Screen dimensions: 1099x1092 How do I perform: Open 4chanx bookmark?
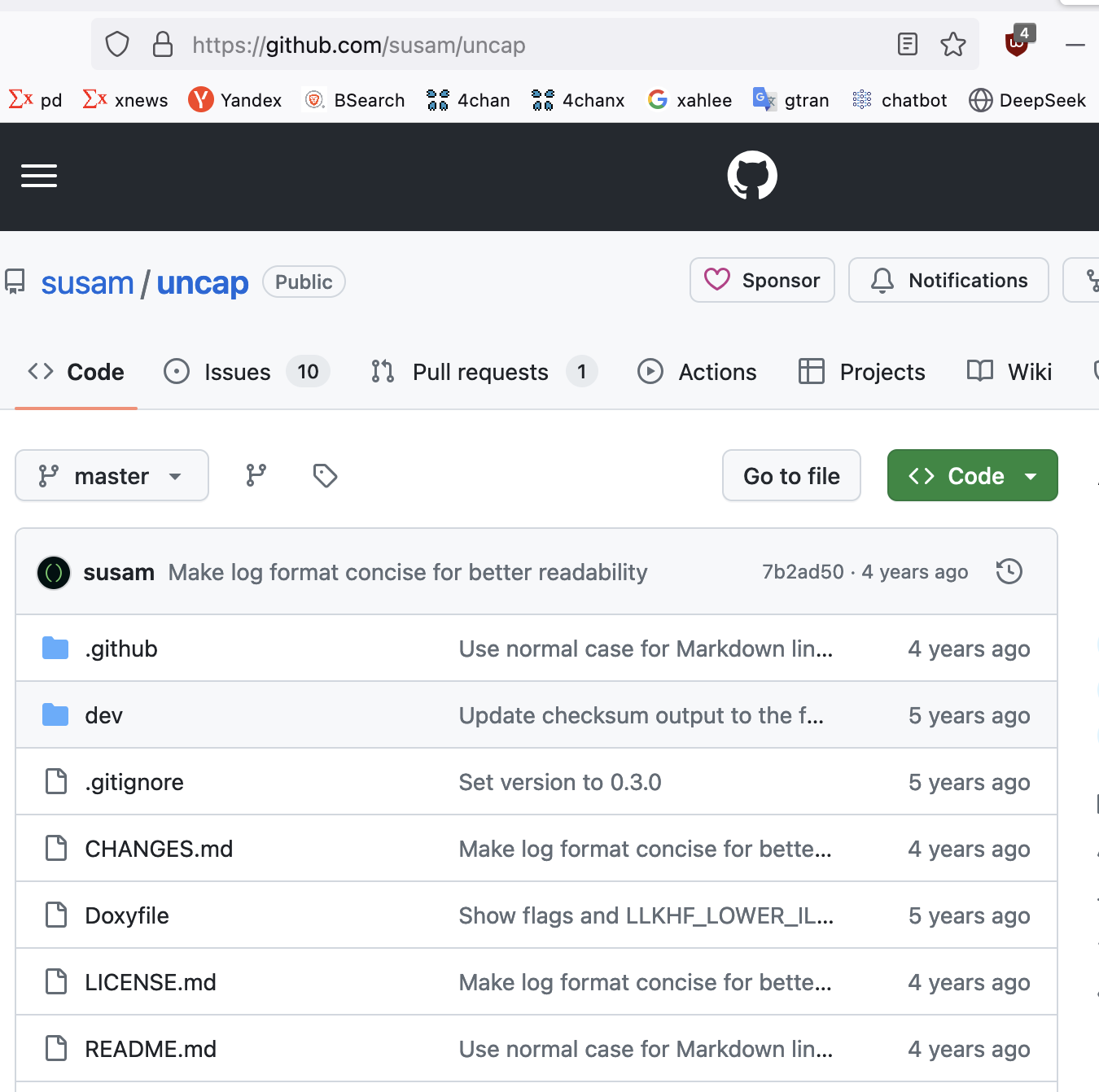(x=579, y=100)
